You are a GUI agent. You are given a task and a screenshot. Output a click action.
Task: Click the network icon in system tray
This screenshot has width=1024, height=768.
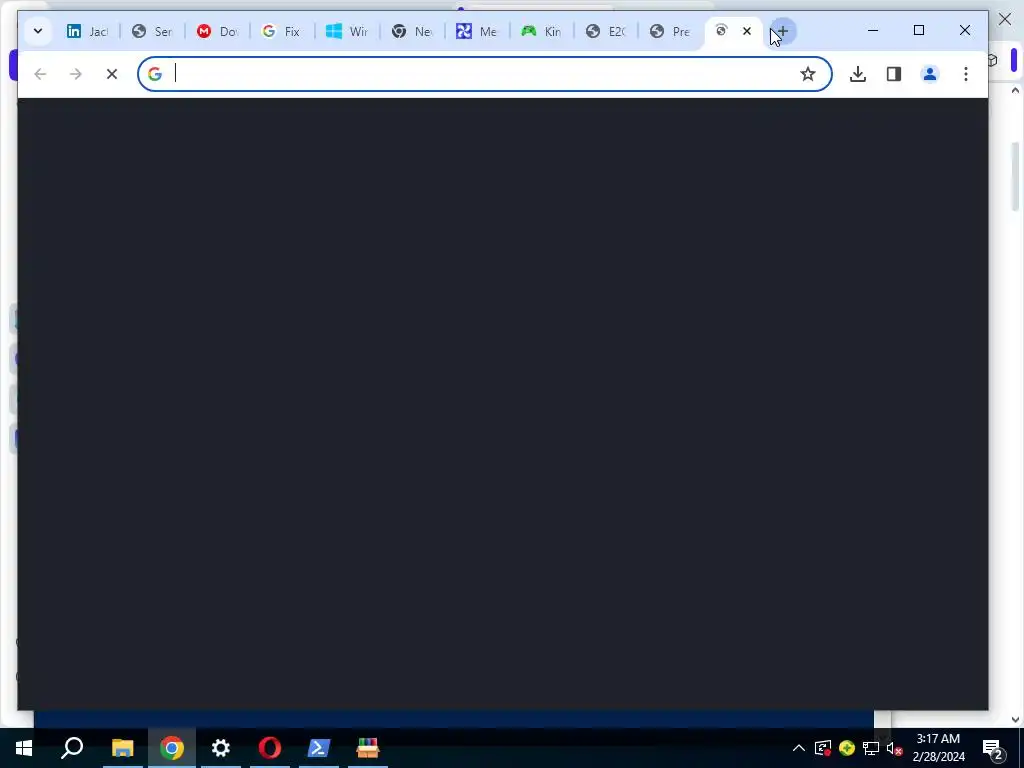(871, 748)
